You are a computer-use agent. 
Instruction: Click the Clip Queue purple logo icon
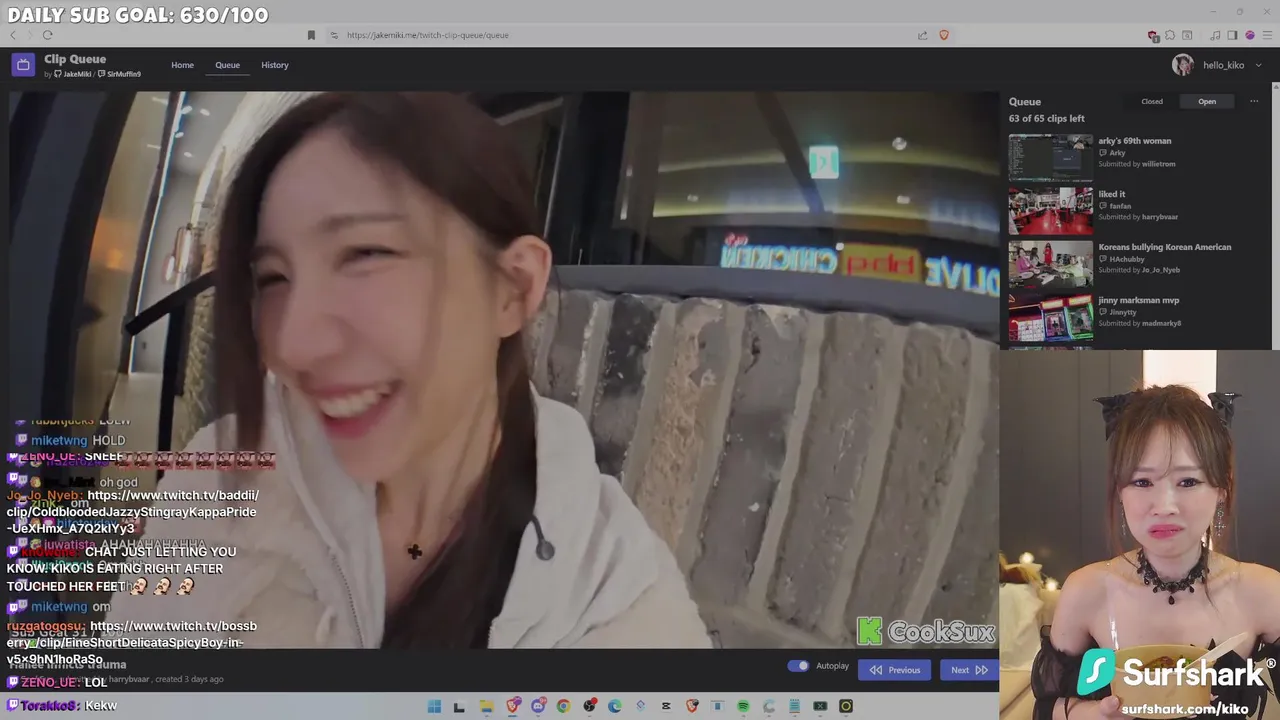(22, 65)
